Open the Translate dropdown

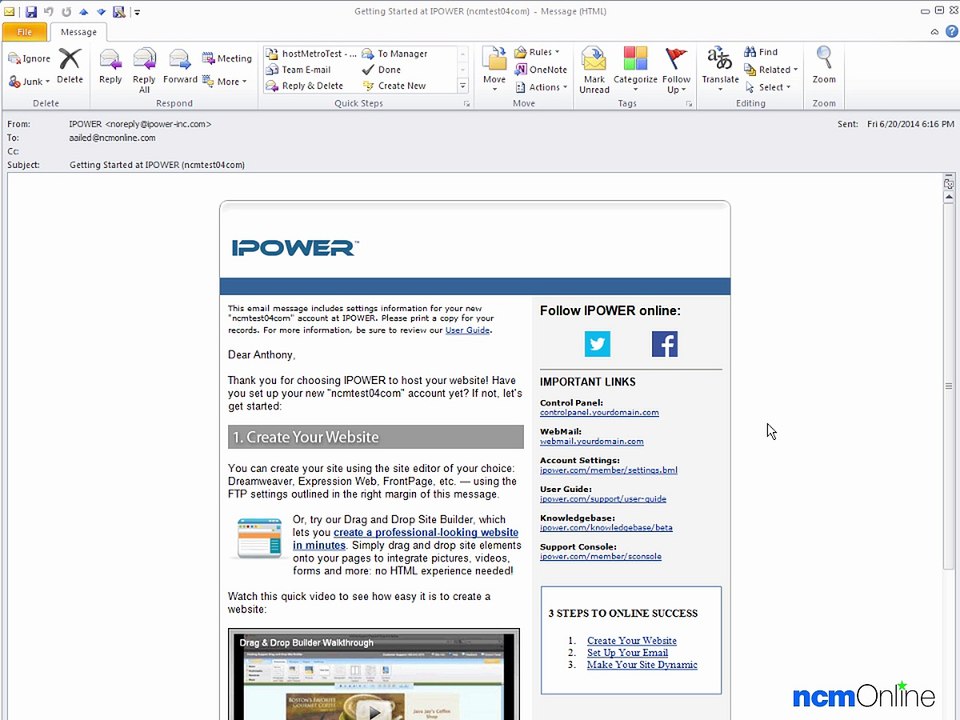(x=720, y=69)
